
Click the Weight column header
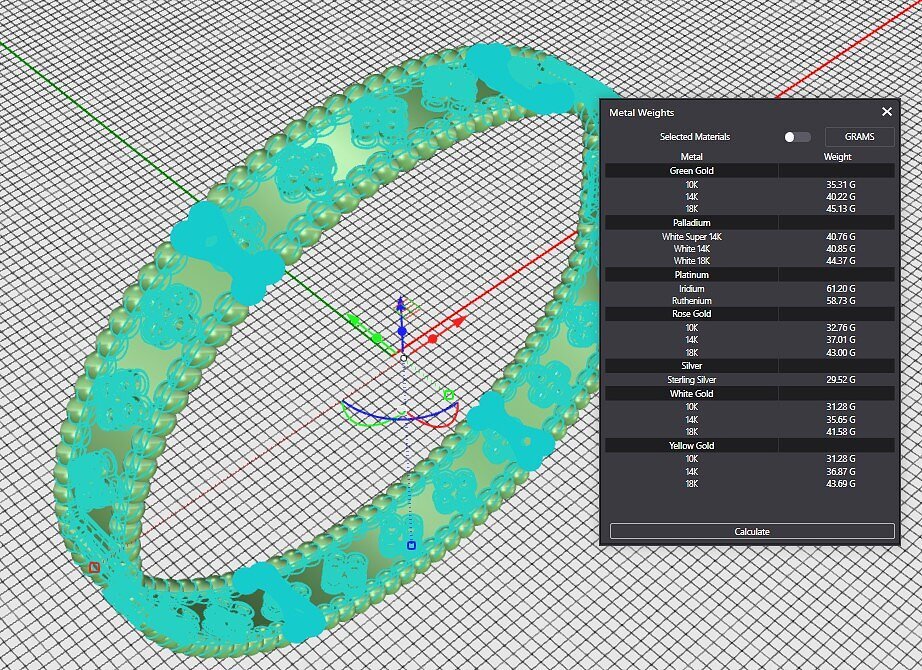[837, 157]
